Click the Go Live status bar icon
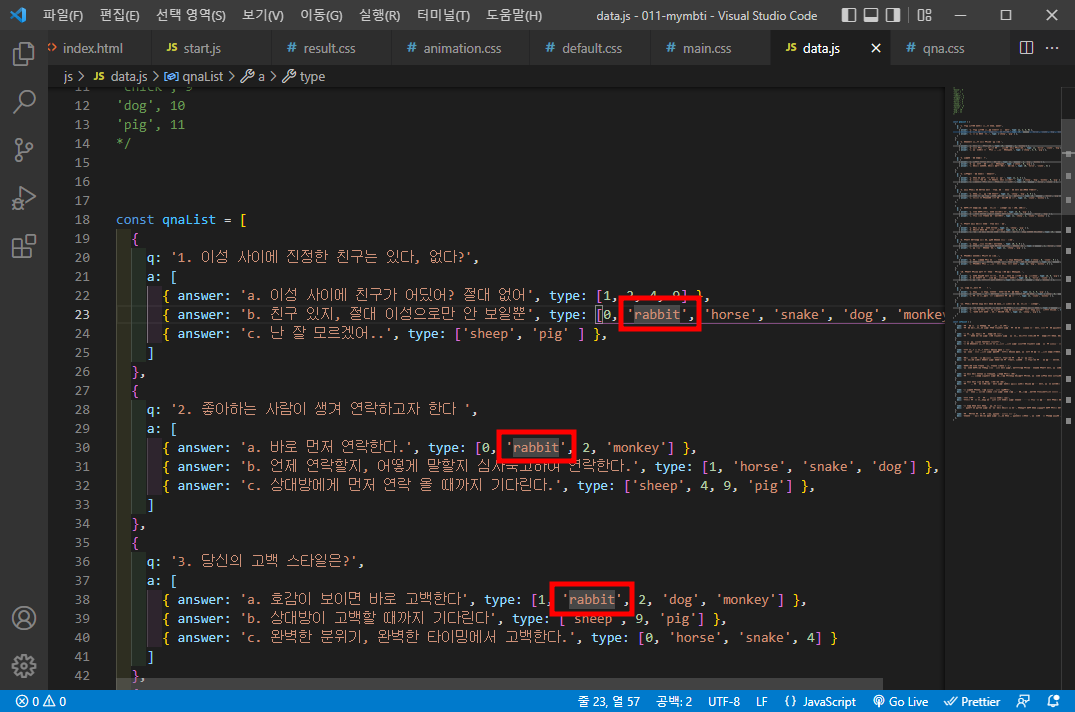Viewport: 1075px width, 712px height. point(900,701)
